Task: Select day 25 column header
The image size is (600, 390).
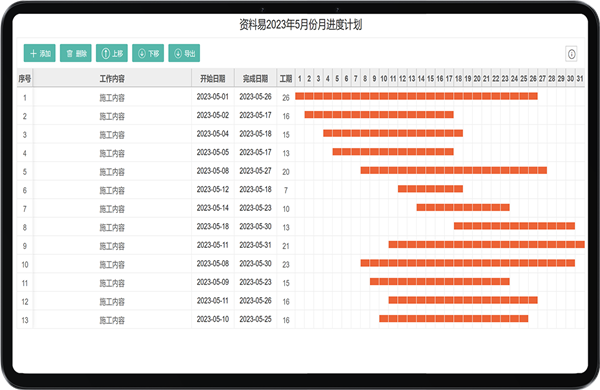Action: pyautogui.click(x=524, y=78)
